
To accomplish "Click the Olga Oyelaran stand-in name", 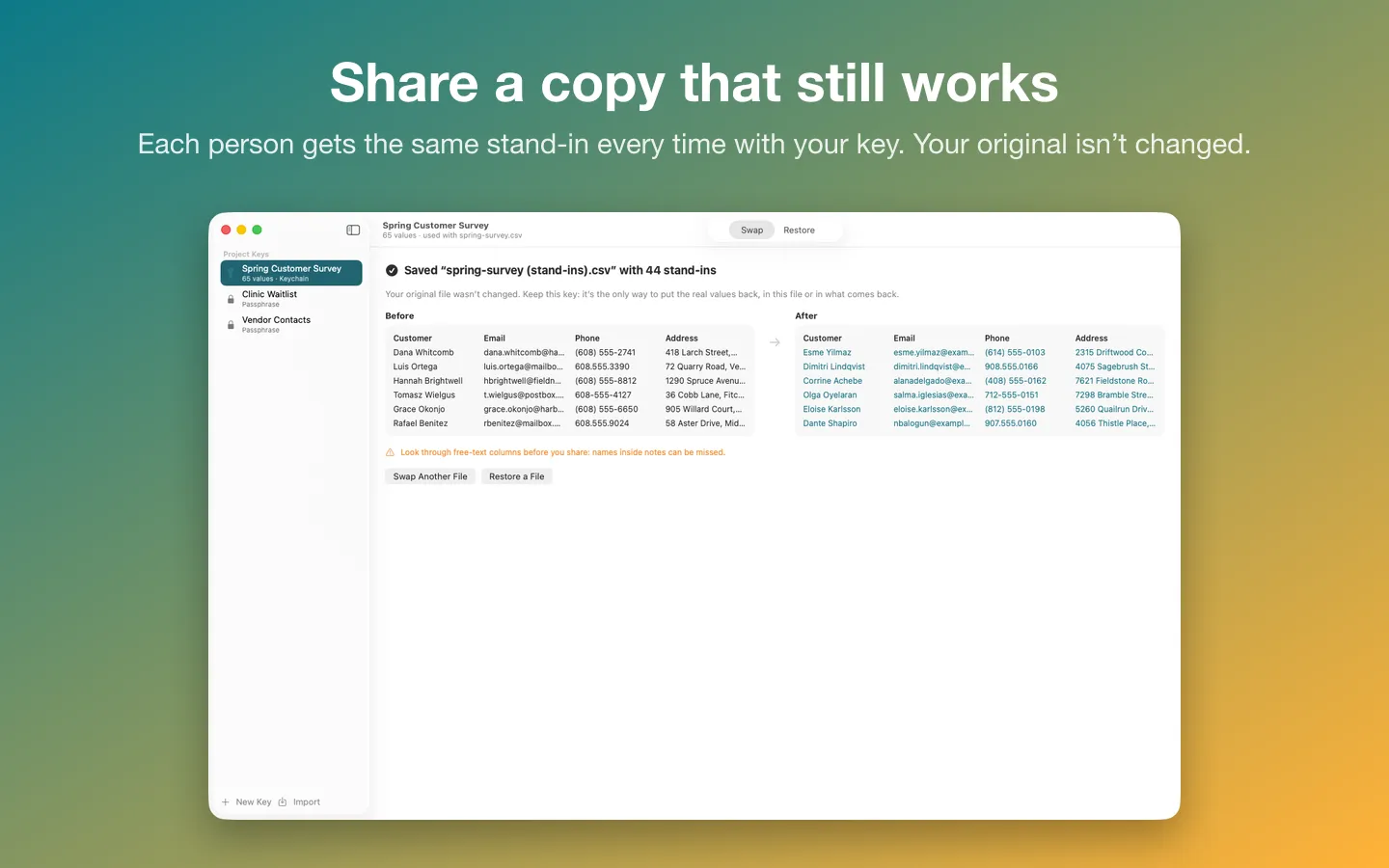I will point(830,395).
